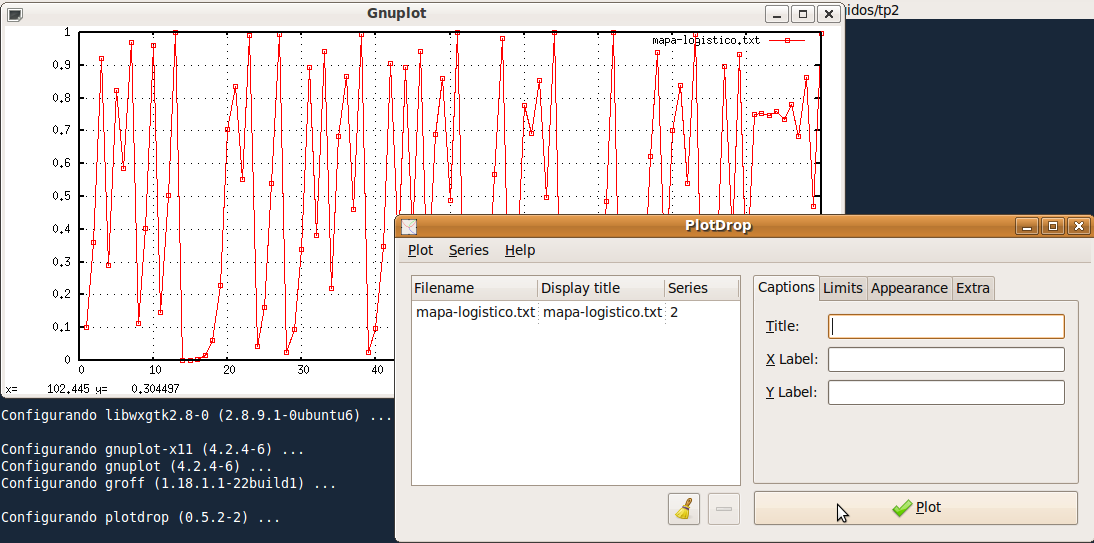Minimize the PlotDrop window
Image resolution: width=1094 pixels, height=543 pixels.
click(1027, 226)
